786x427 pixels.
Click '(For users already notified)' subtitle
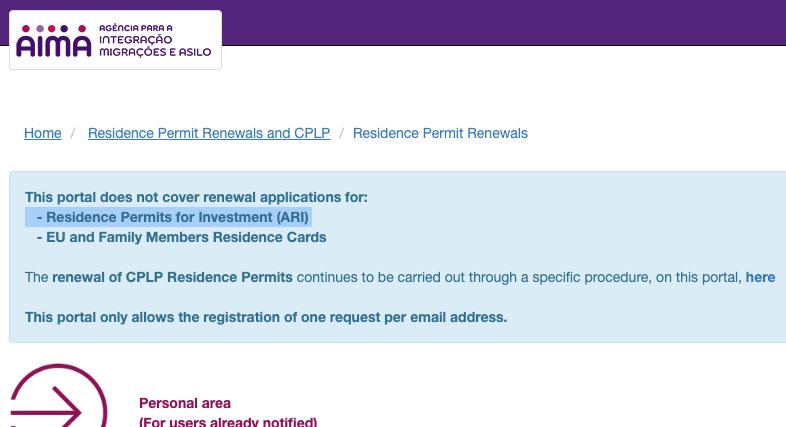(228, 422)
